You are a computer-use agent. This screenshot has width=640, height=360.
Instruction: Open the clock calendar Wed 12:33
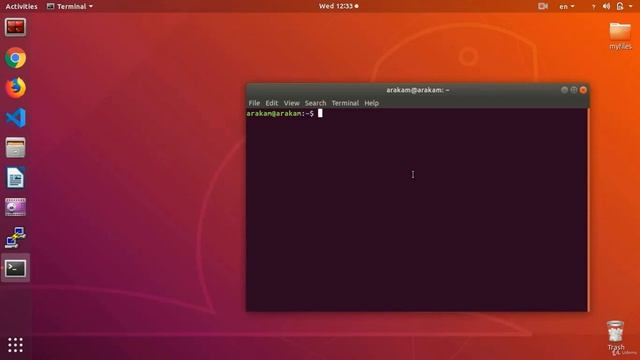pos(338,6)
